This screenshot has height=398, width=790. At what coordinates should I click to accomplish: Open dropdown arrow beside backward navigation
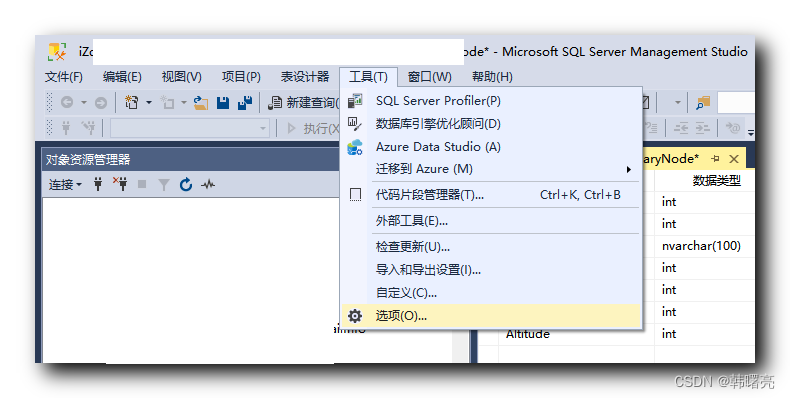84,103
